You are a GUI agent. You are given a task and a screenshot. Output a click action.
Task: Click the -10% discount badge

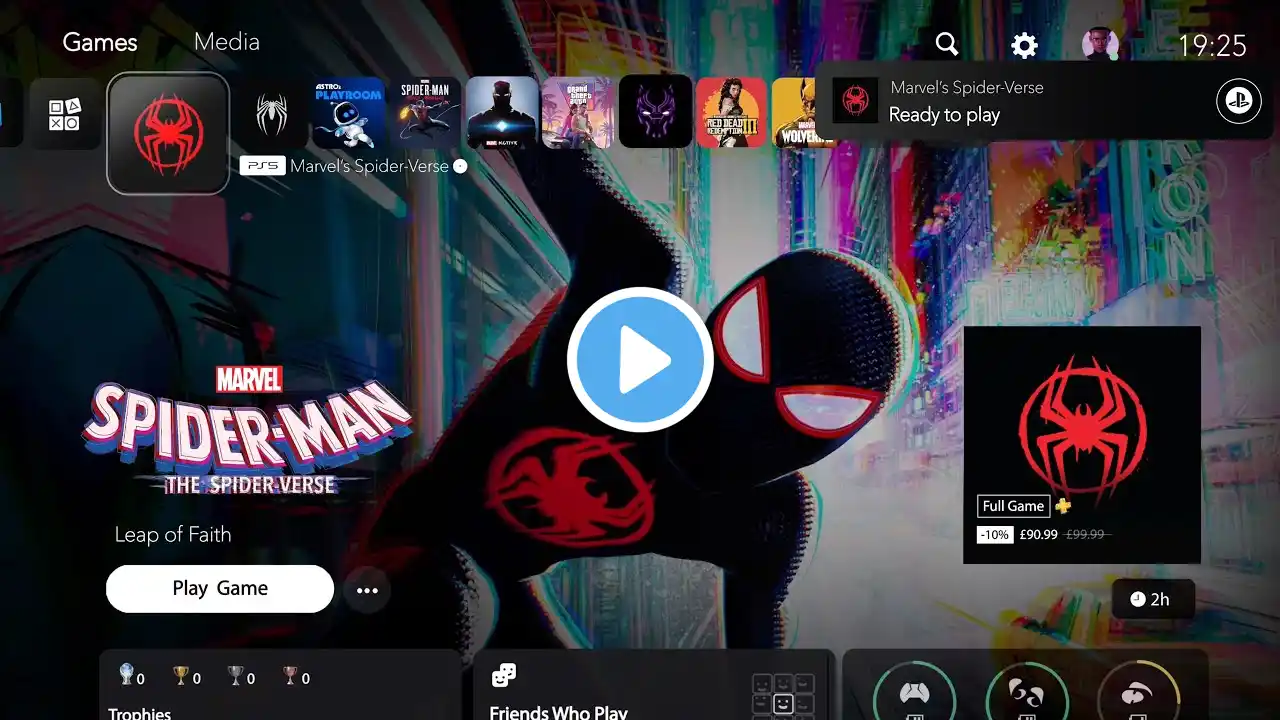[x=995, y=535]
